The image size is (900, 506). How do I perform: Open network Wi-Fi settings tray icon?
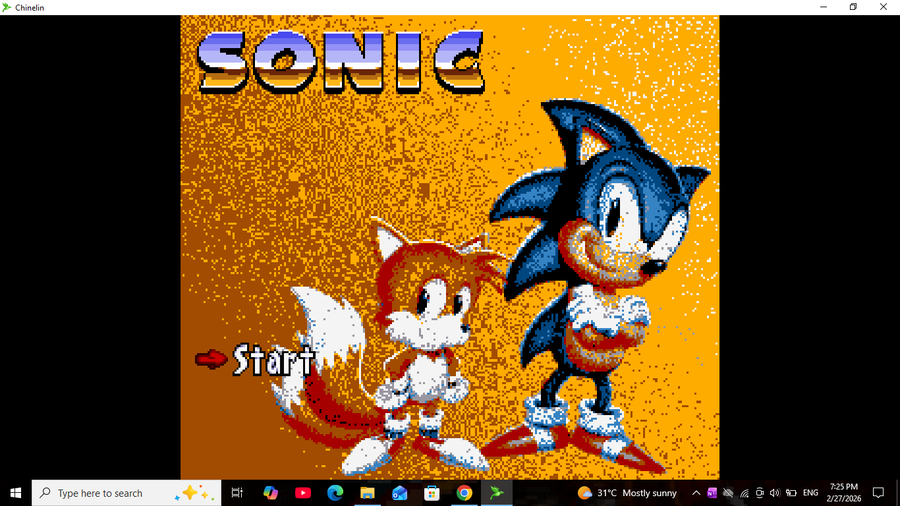click(744, 493)
